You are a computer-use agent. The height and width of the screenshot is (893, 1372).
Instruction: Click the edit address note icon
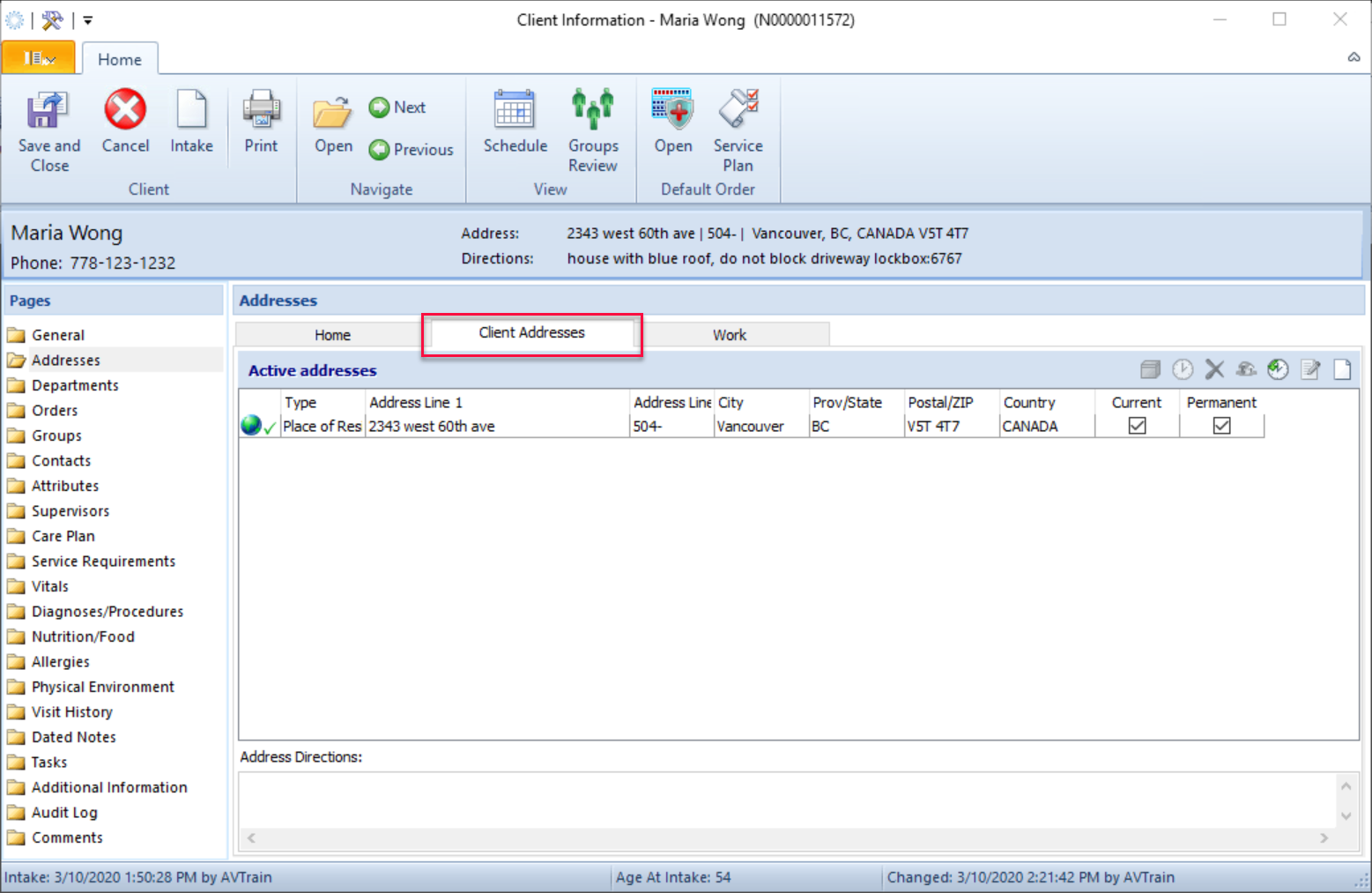click(x=1310, y=369)
